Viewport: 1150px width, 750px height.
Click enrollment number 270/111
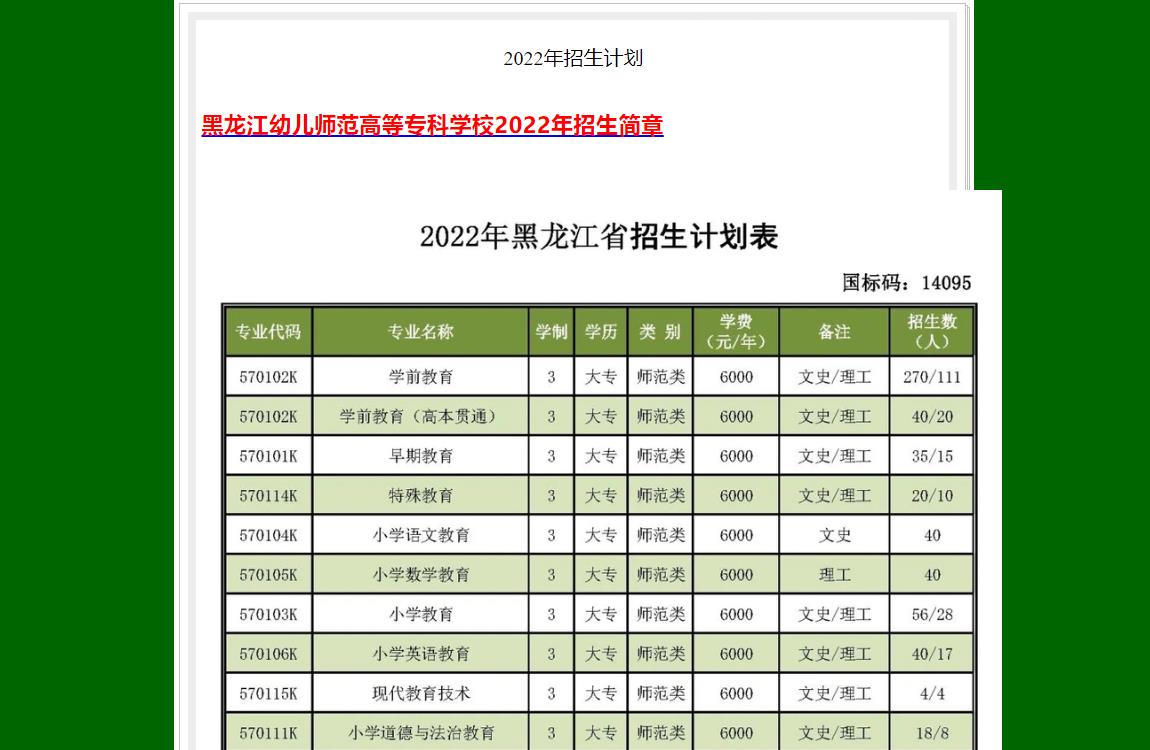pyautogui.click(x=932, y=377)
